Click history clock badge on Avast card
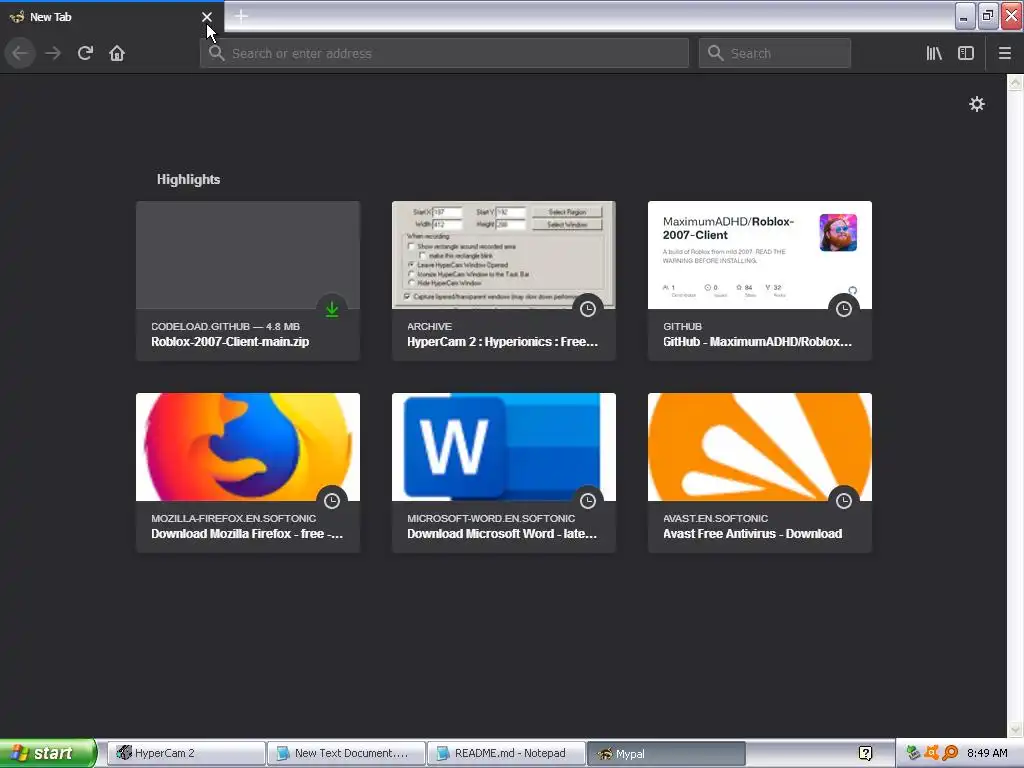The height and width of the screenshot is (768, 1024). coord(844,501)
